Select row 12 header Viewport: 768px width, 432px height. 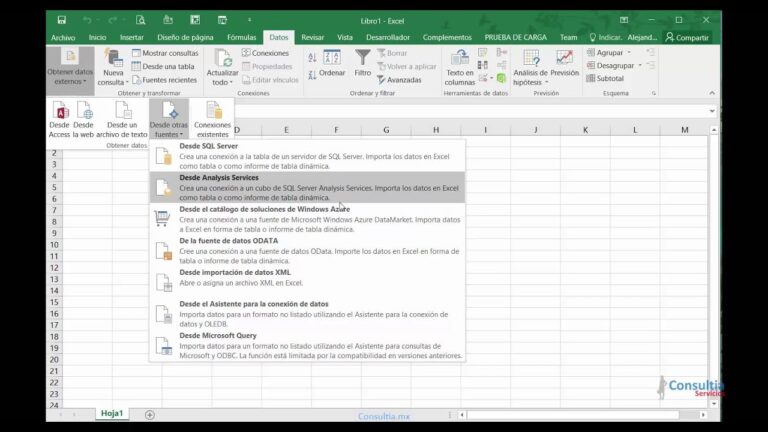click(54, 268)
